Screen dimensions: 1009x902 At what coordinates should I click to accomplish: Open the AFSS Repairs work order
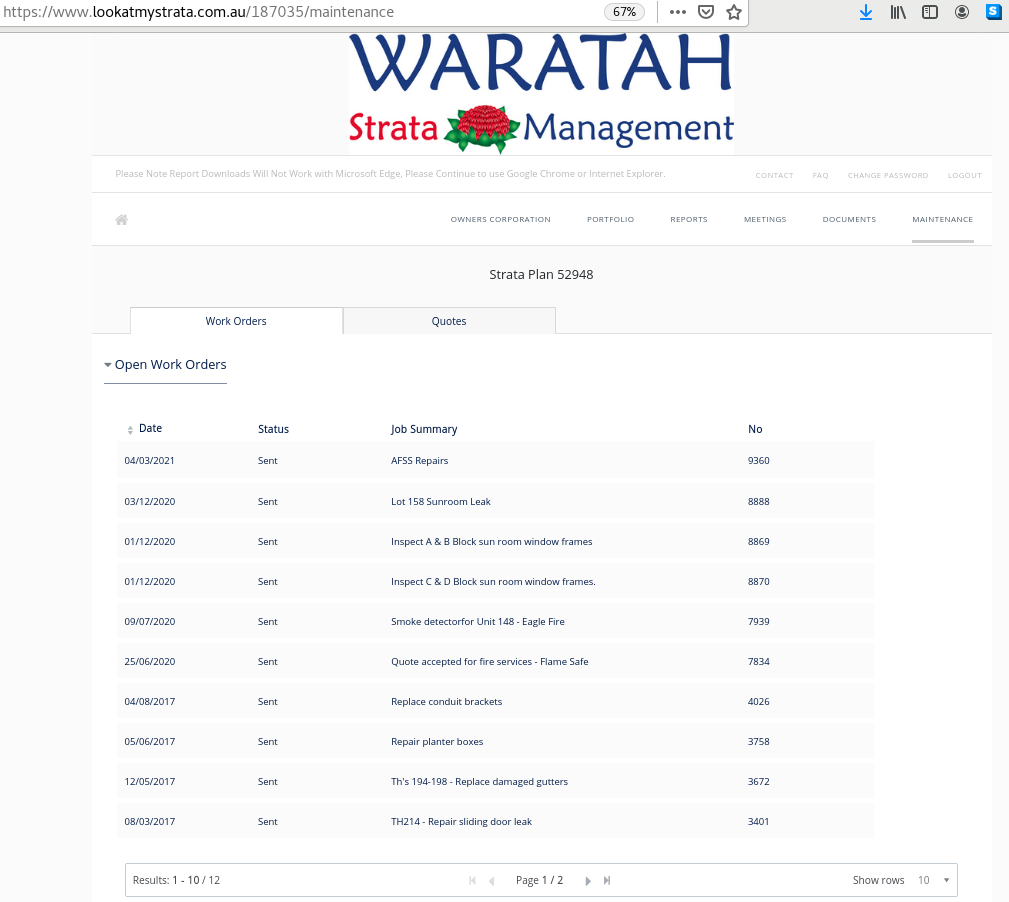(x=420, y=461)
